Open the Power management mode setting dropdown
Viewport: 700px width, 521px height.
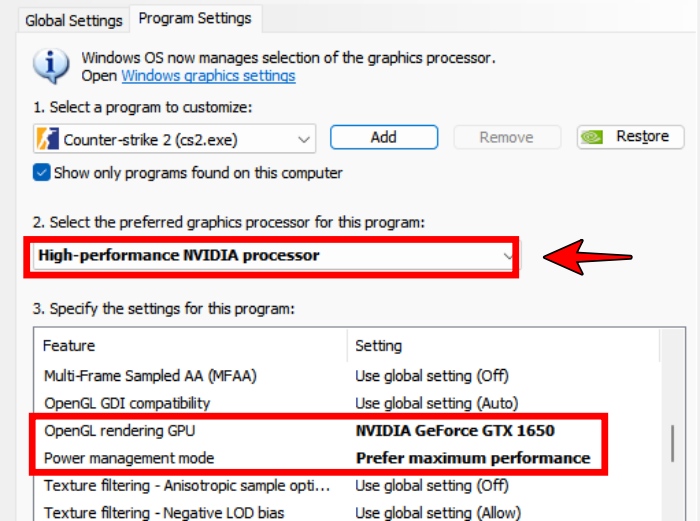(x=473, y=458)
